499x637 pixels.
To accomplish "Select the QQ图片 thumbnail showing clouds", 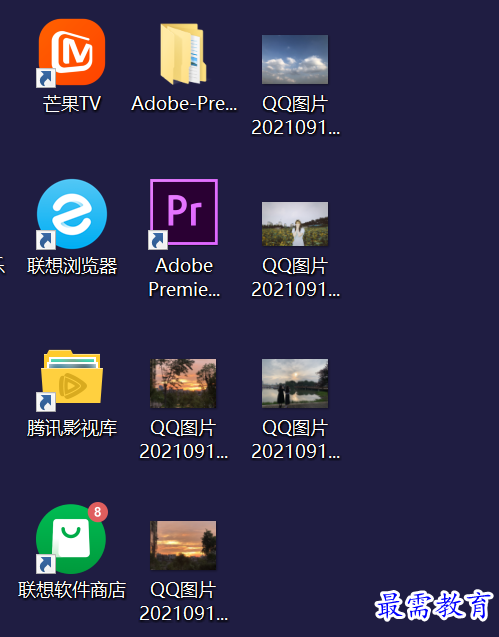I will click(295, 59).
